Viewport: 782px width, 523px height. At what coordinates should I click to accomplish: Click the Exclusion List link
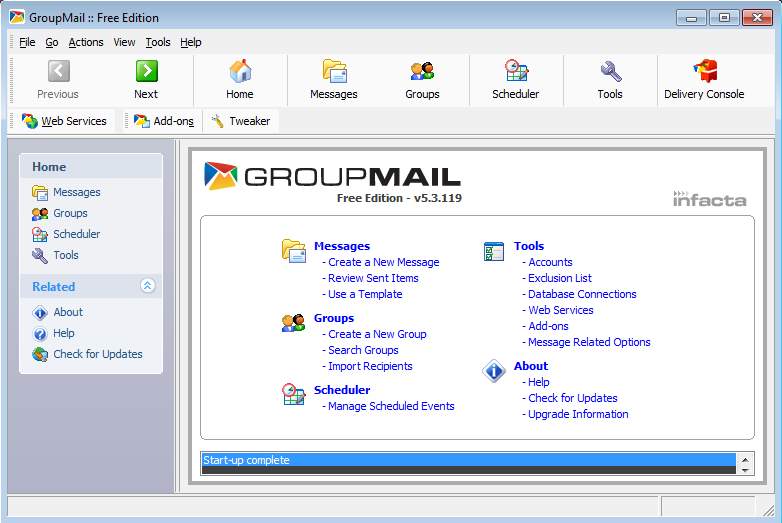click(x=560, y=278)
